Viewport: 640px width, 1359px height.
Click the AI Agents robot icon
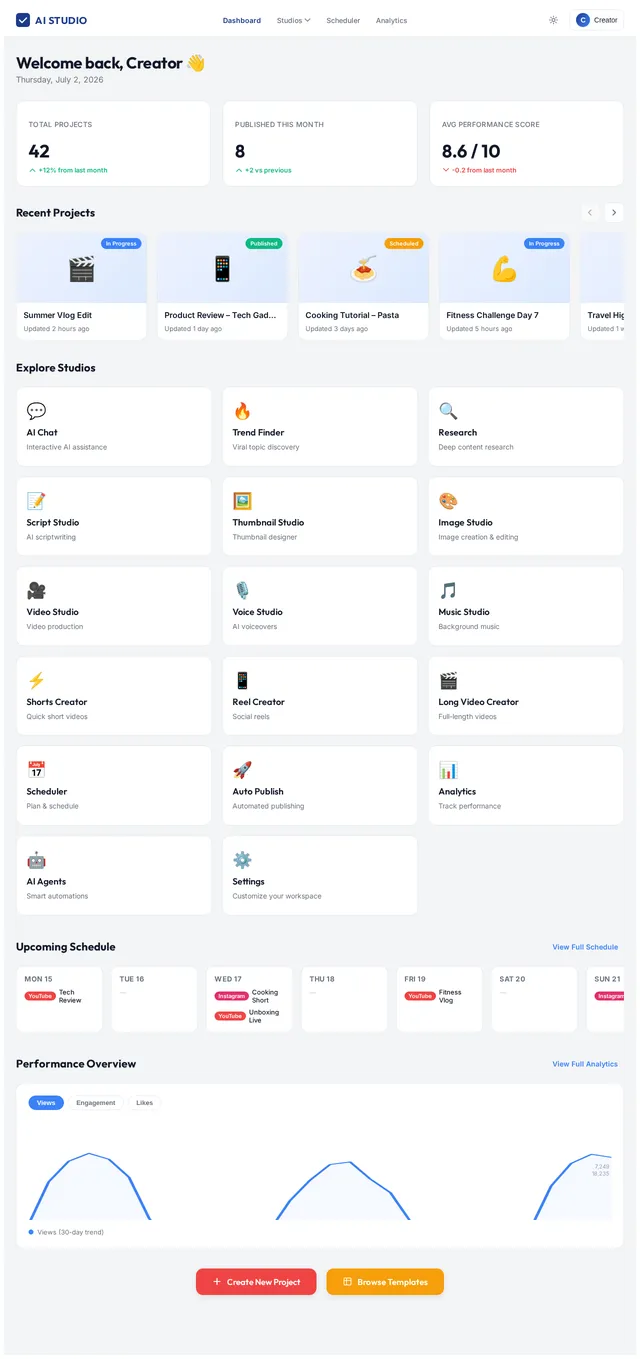click(x=36, y=860)
